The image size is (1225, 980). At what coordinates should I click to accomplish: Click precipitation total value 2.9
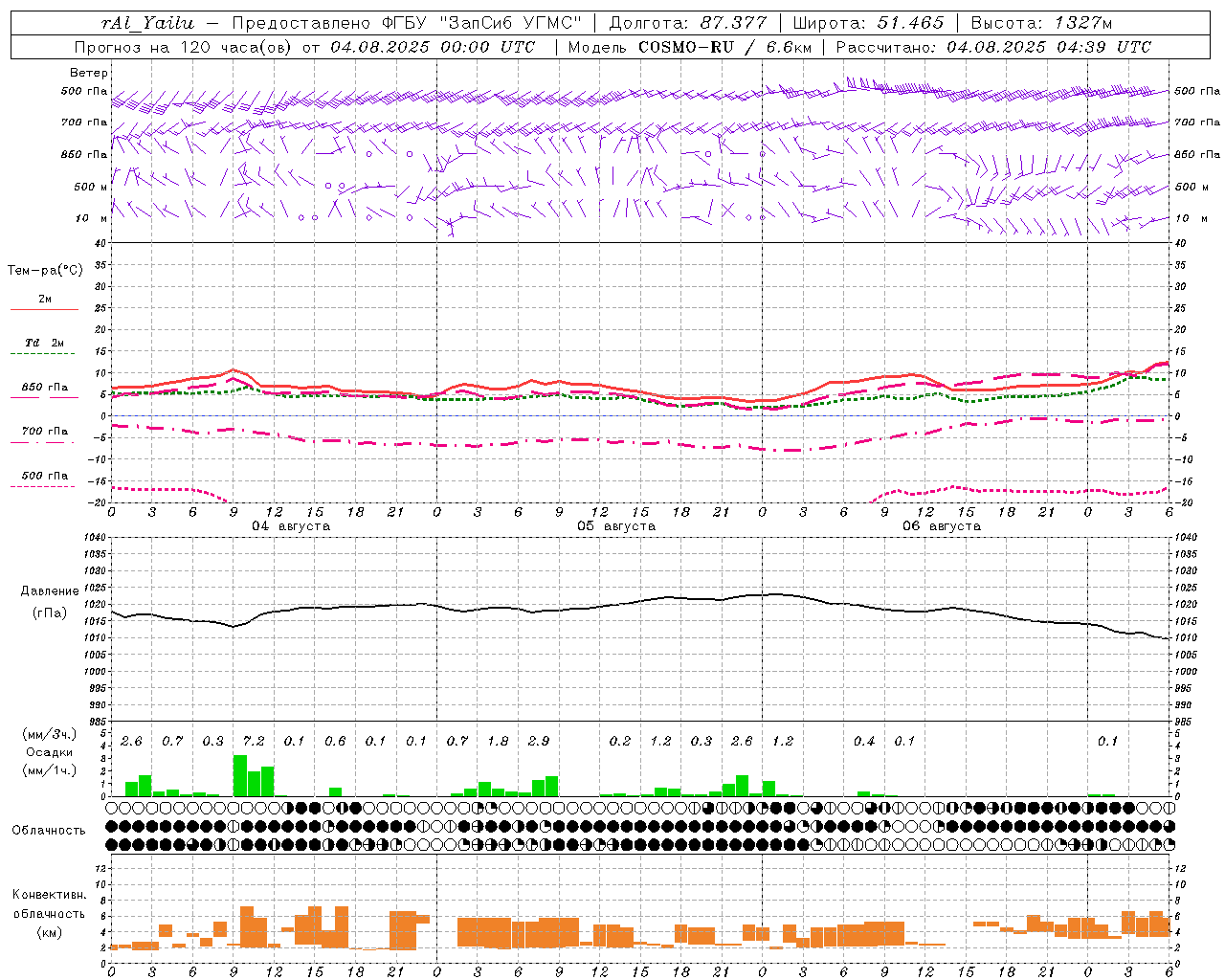[539, 742]
